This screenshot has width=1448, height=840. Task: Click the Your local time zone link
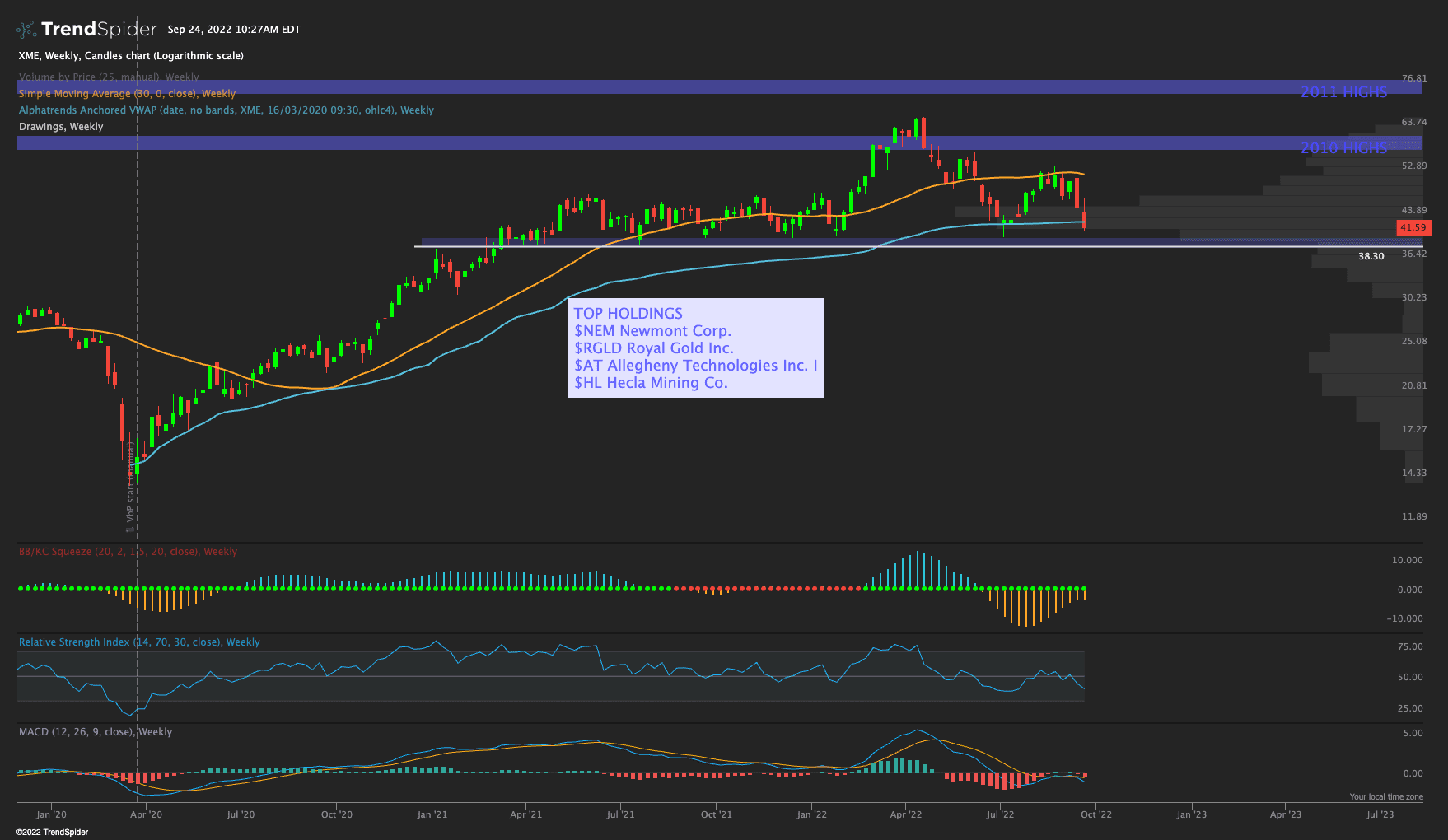[x=1385, y=796]
